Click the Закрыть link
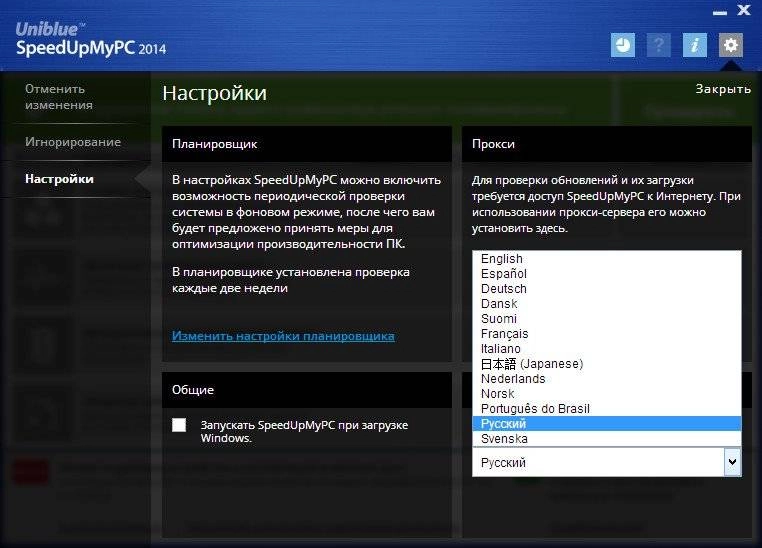This screenshot has height=548, width=762. coord(723,89)
